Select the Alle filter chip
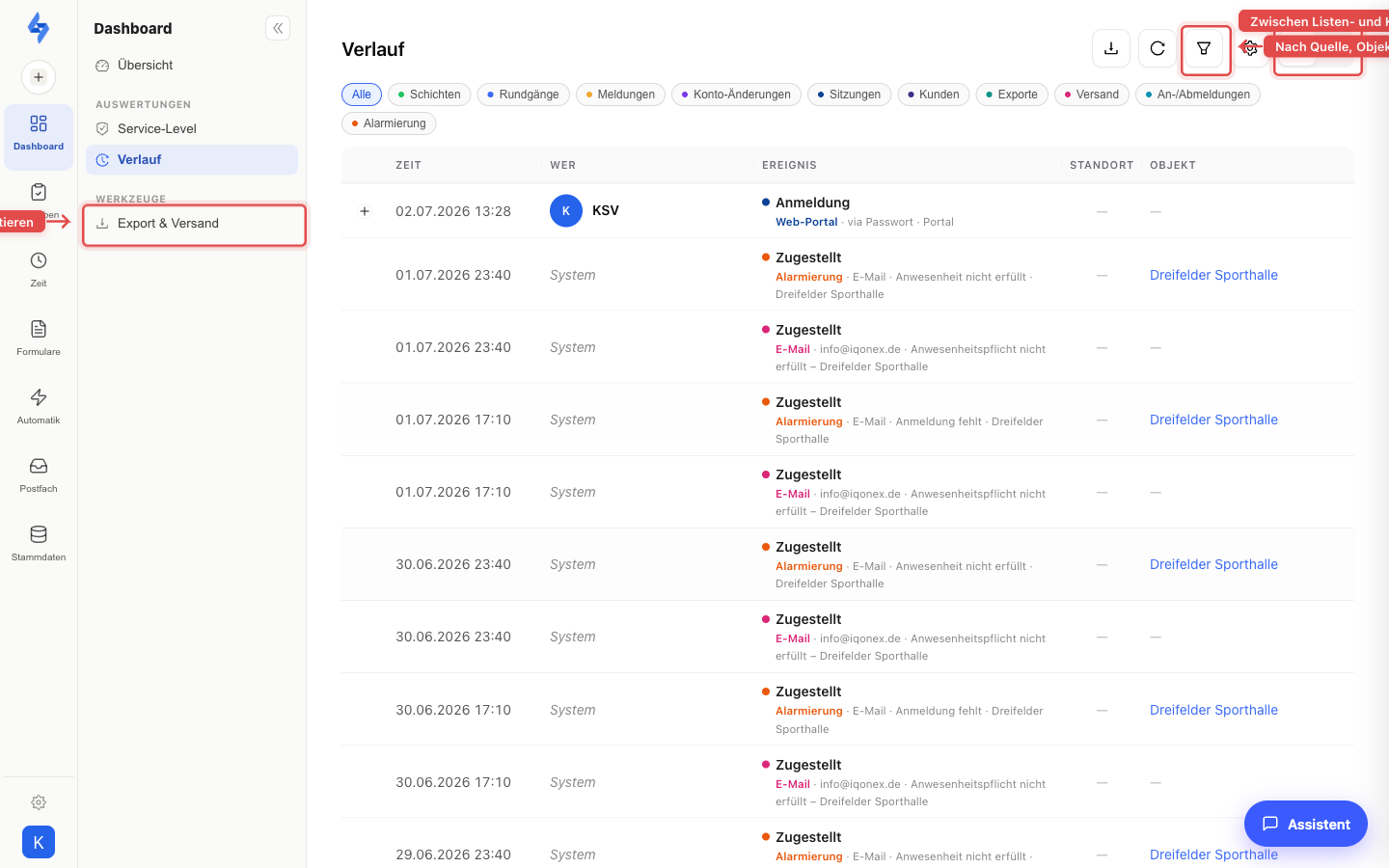 [362, 95]
